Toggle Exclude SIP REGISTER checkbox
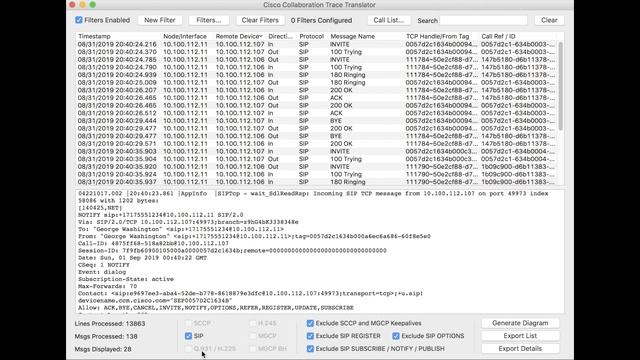Screen dimensions: 640x360 click(310, 336)
